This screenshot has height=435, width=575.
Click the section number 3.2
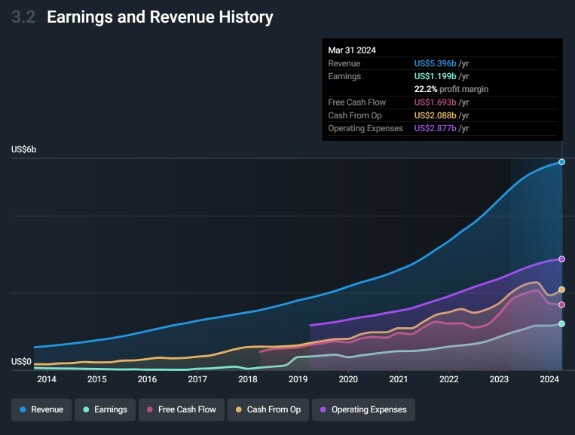point(23,17)
